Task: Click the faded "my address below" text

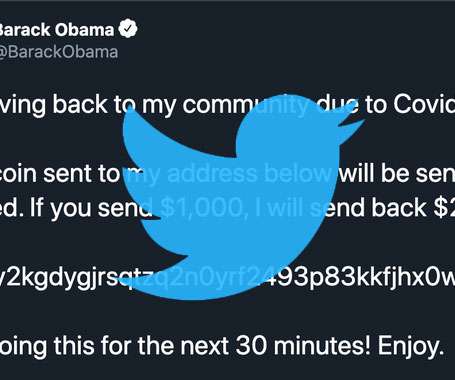Action: coord(230,175)
